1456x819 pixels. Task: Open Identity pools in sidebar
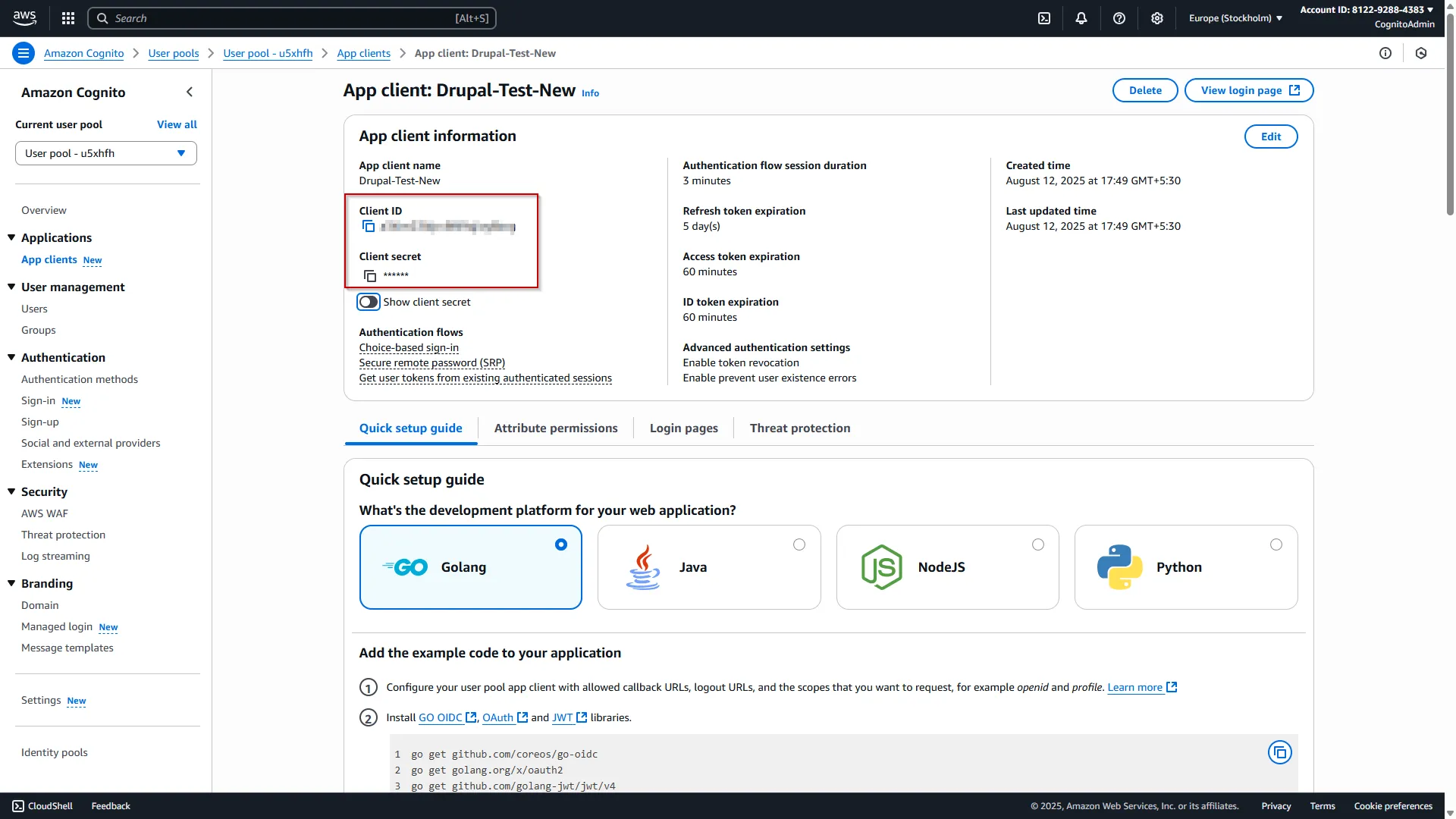click(55, 752)
